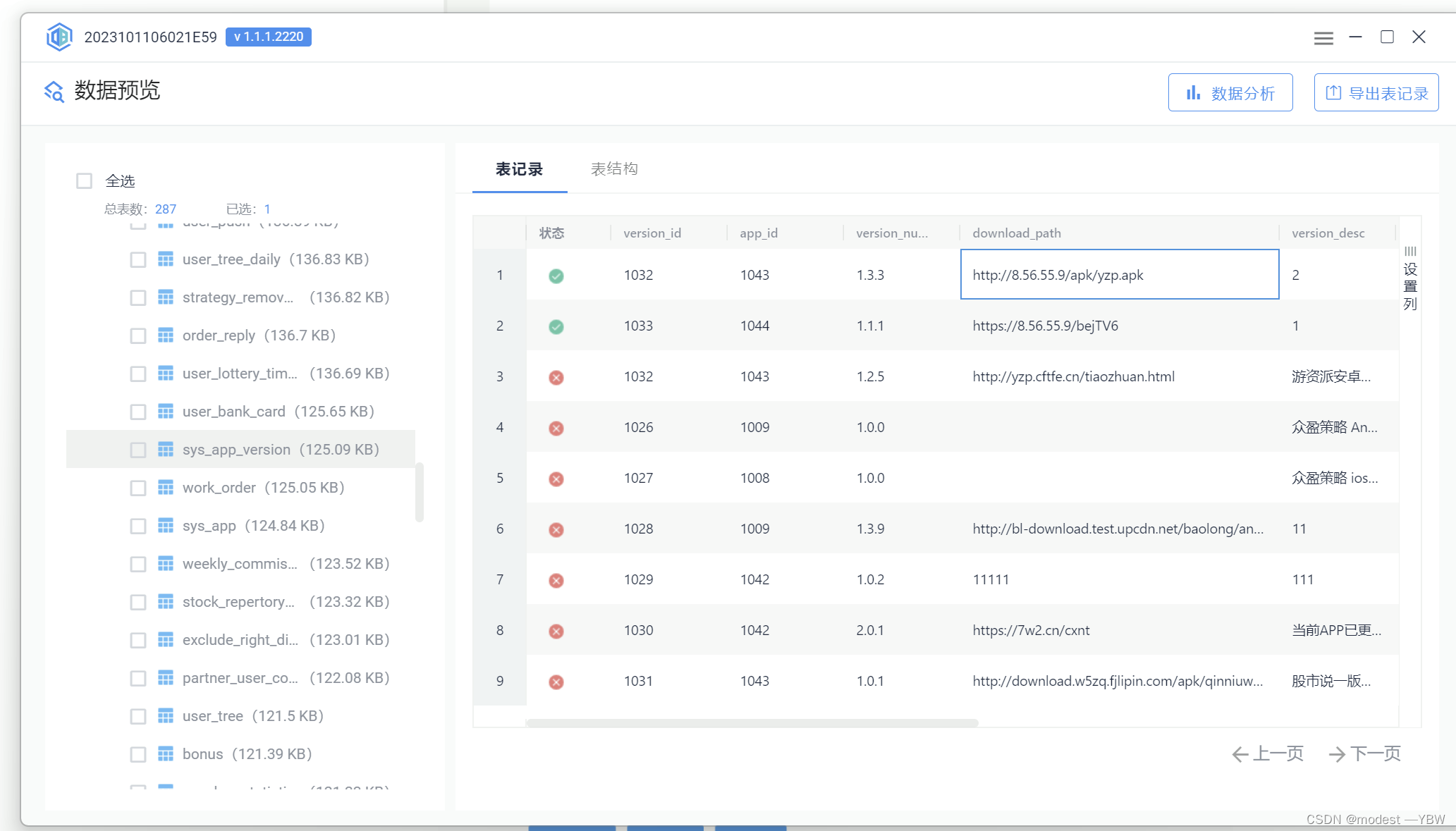Click the green success status icon in row 1
The image size is (1456, 831).
[x=556, y=276]
